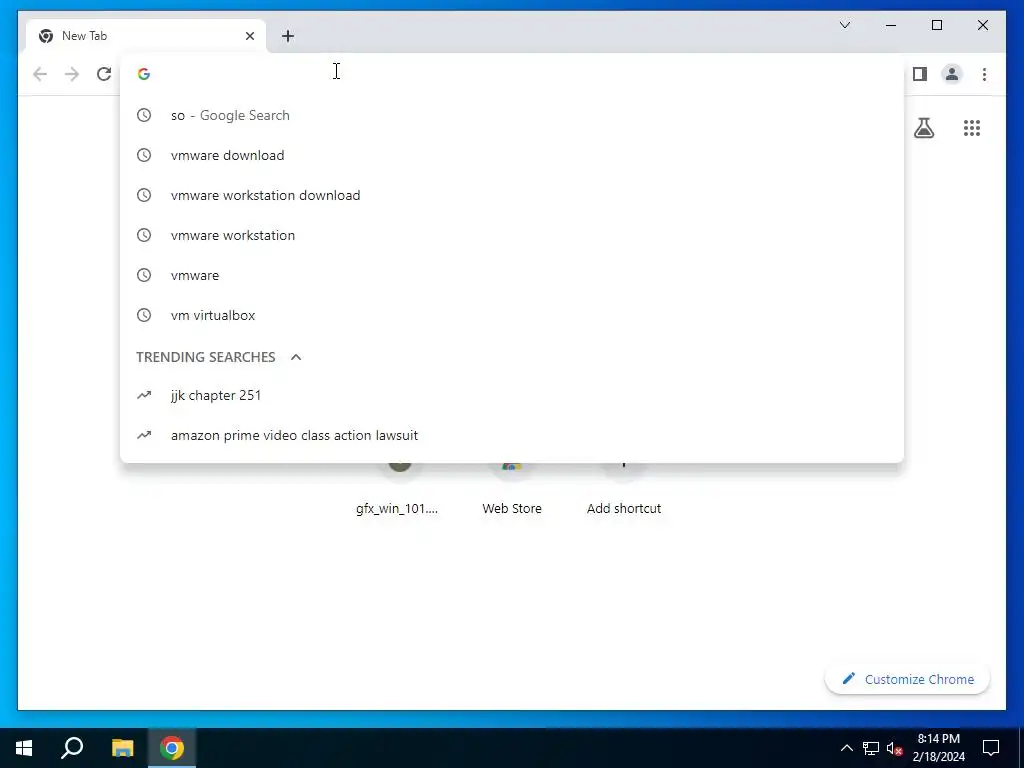The image size is (1024, 768).
Task: Open the Google apps grid
Action: 972,128
